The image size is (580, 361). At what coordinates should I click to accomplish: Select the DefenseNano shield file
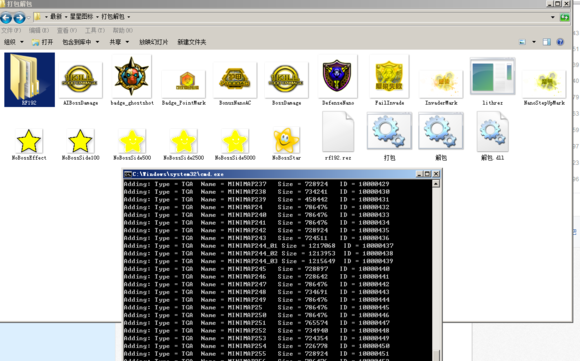click(338, 80)
